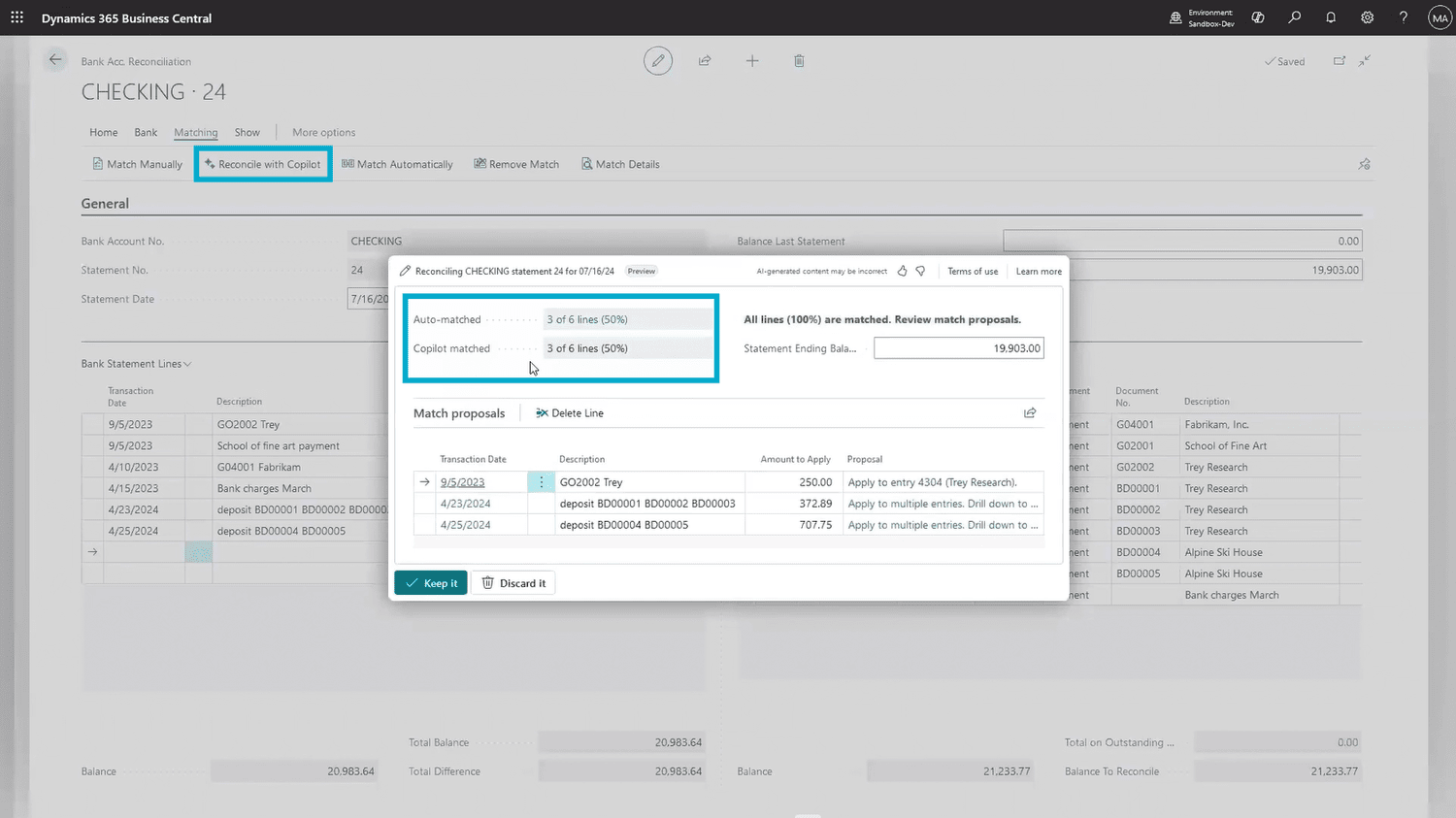Click the Keep it button

coord(431,582)
